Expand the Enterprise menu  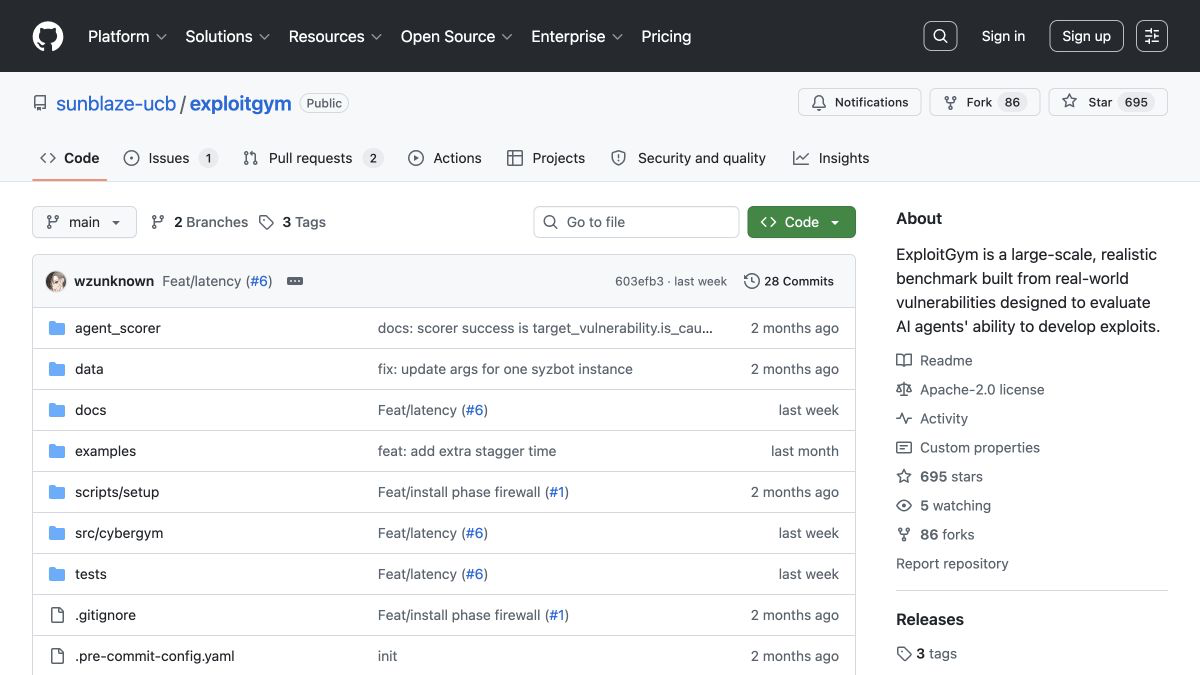[x=577, y=36]
